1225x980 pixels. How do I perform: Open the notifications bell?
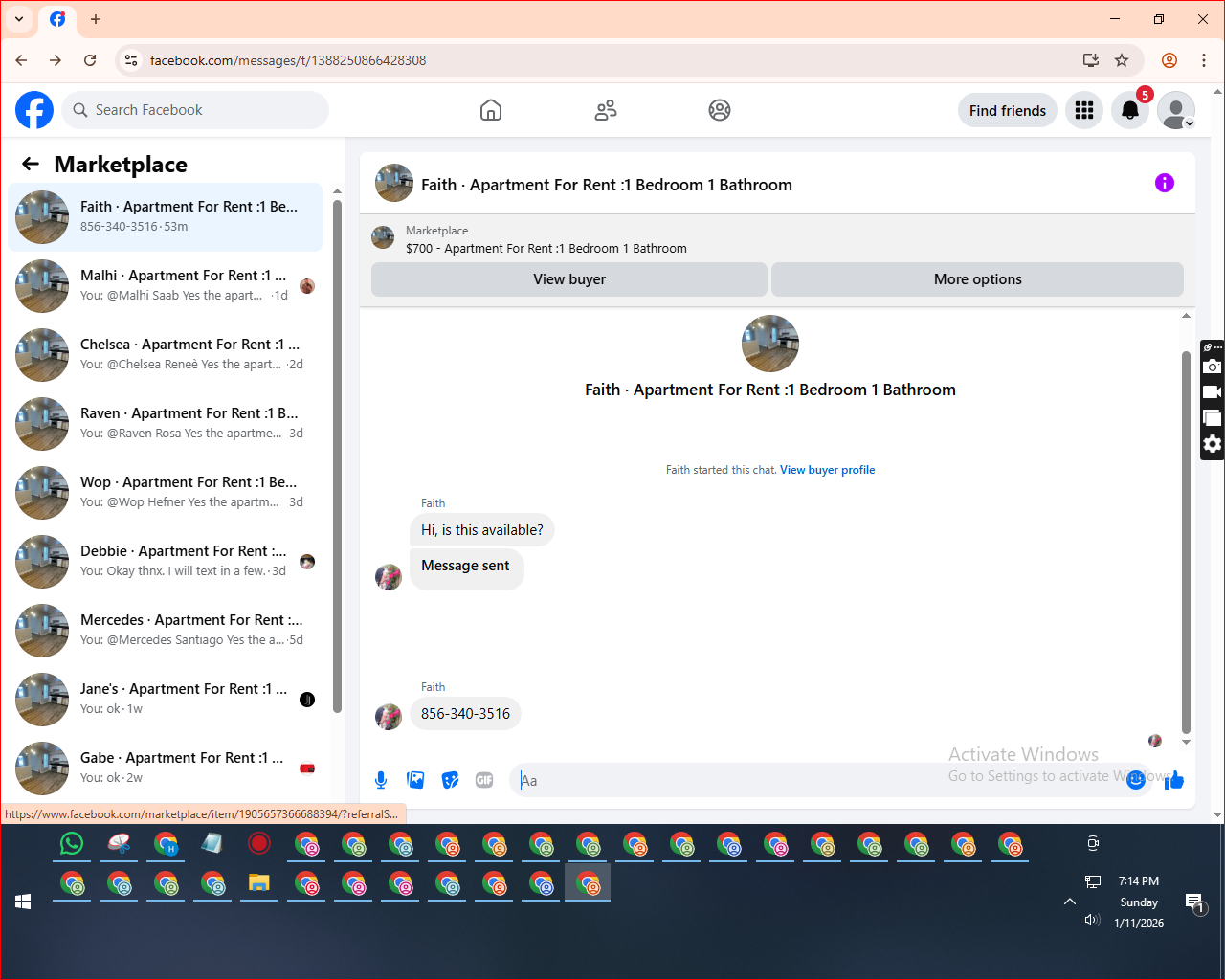(1130, 110)
